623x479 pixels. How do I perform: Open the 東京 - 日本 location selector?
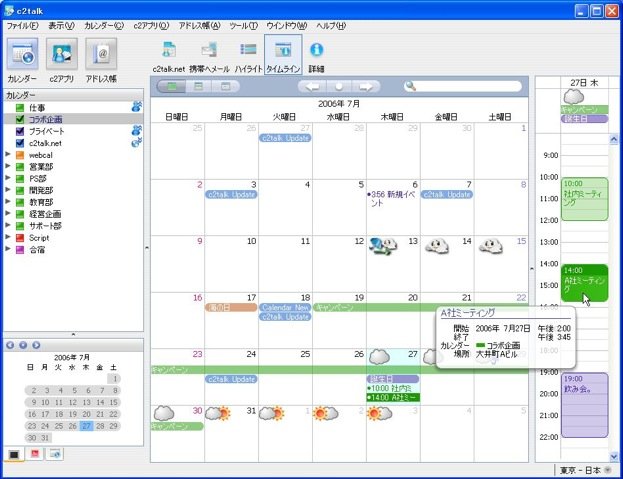tap(586, 470)
